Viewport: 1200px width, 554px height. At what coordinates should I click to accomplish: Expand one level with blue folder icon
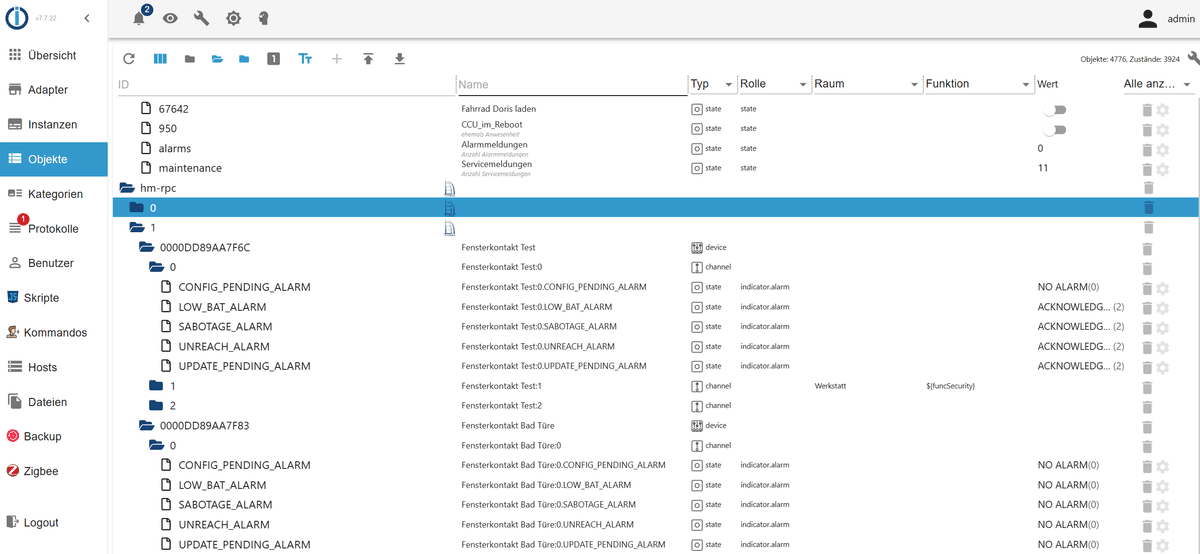click(244, 59)
